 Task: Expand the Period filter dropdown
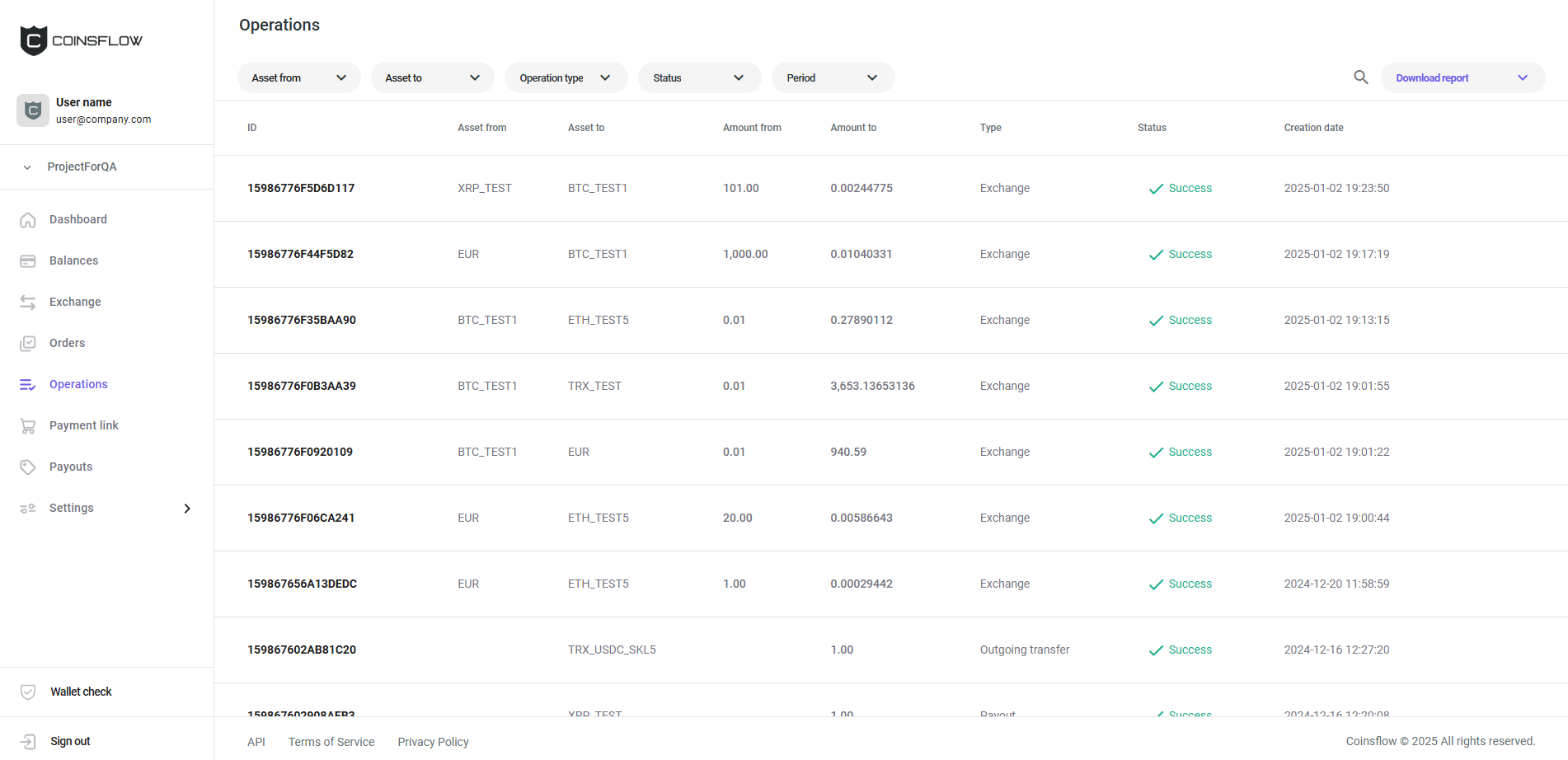(833, 77)
